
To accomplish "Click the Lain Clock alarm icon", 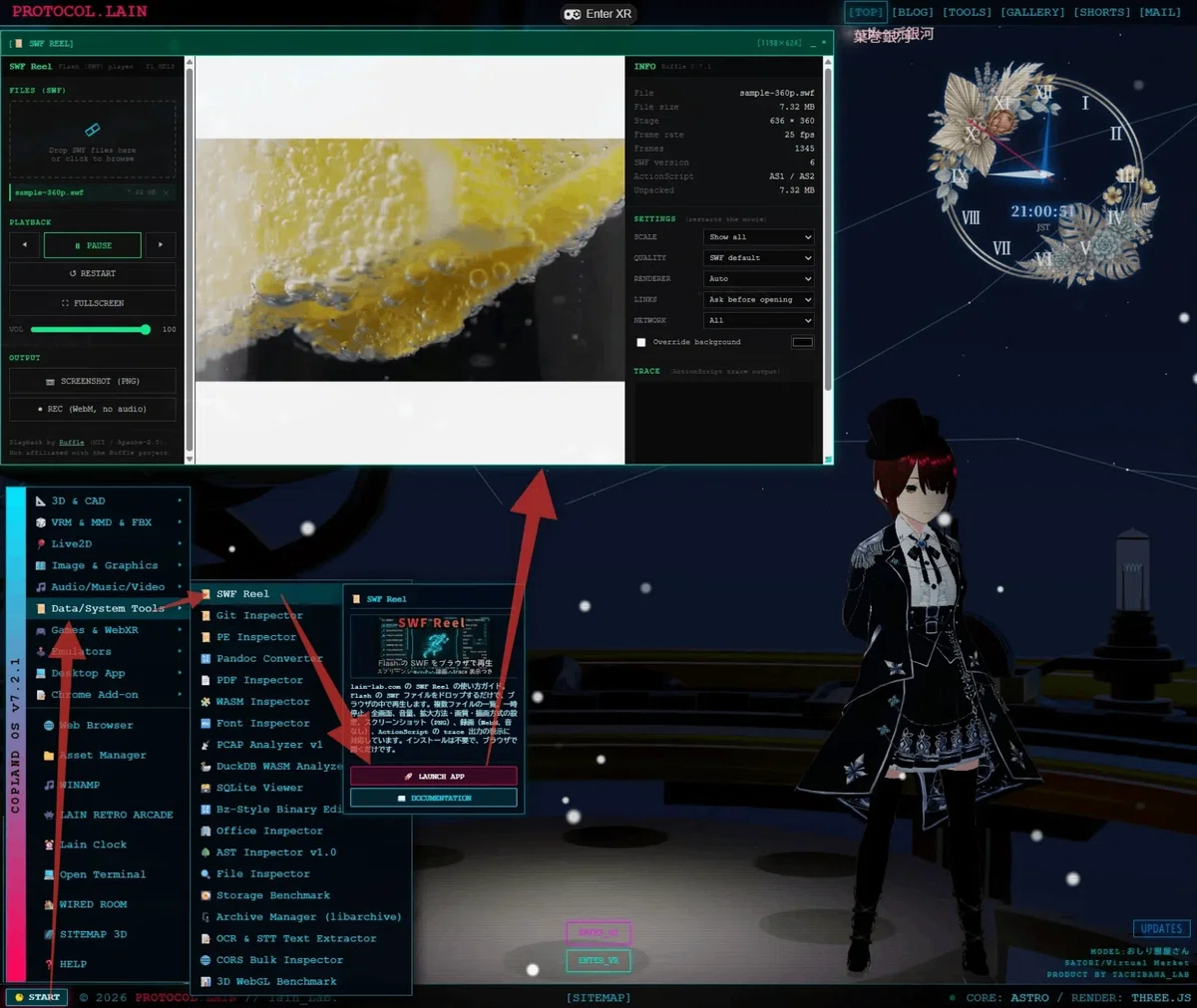I will [49, 844].
